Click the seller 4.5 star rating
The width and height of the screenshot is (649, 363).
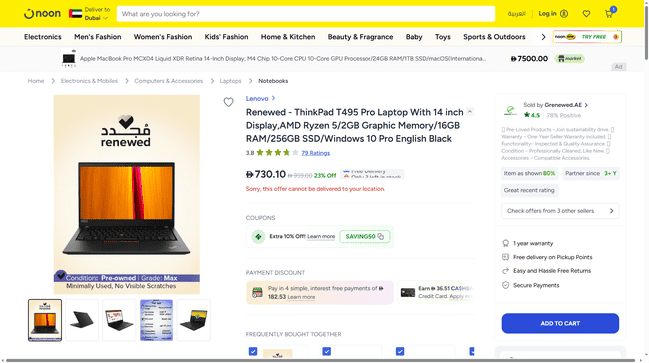point(531,115)
